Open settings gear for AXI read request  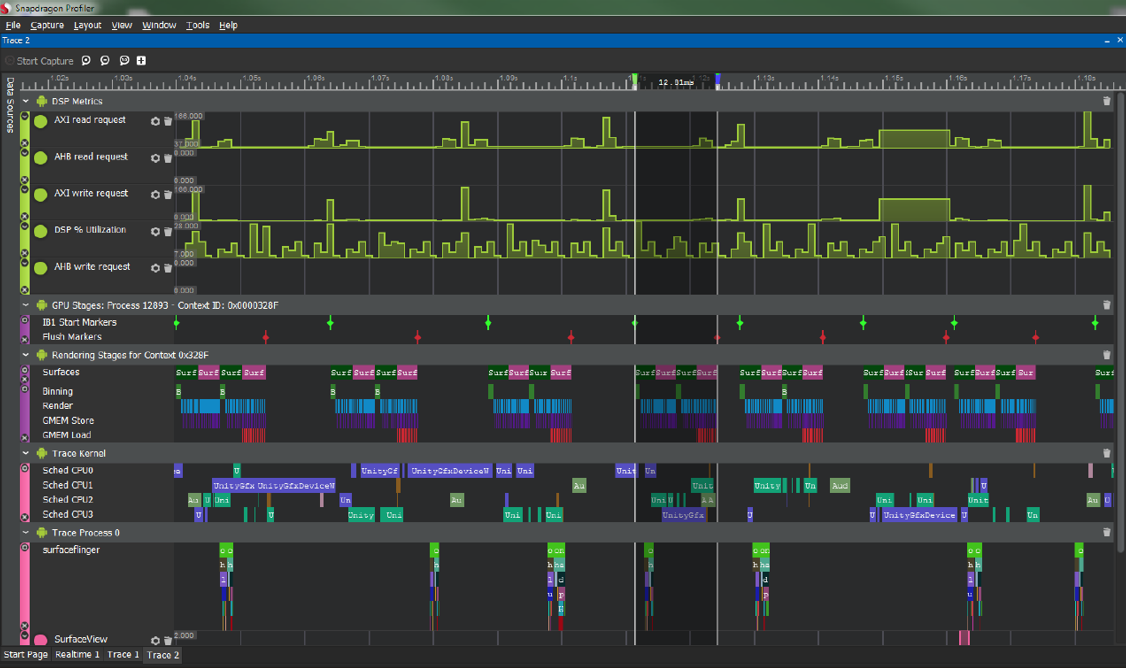click(155, 121)
